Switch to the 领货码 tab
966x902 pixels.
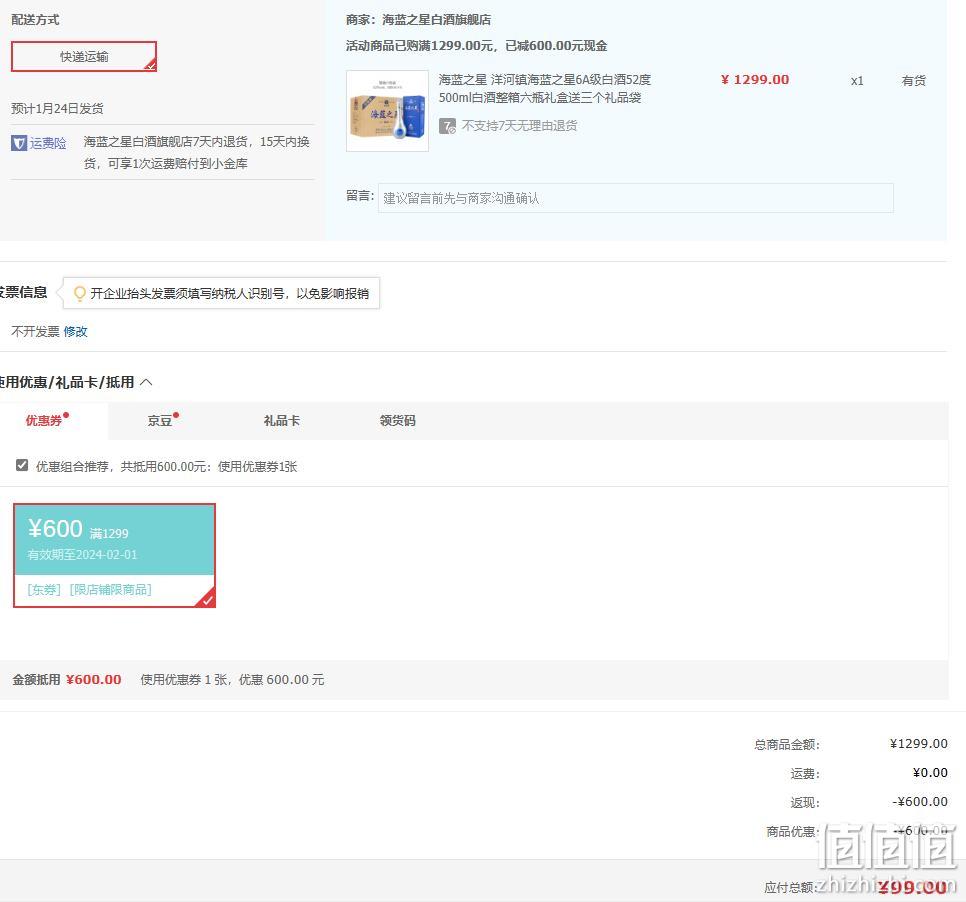tap(397, 420)
